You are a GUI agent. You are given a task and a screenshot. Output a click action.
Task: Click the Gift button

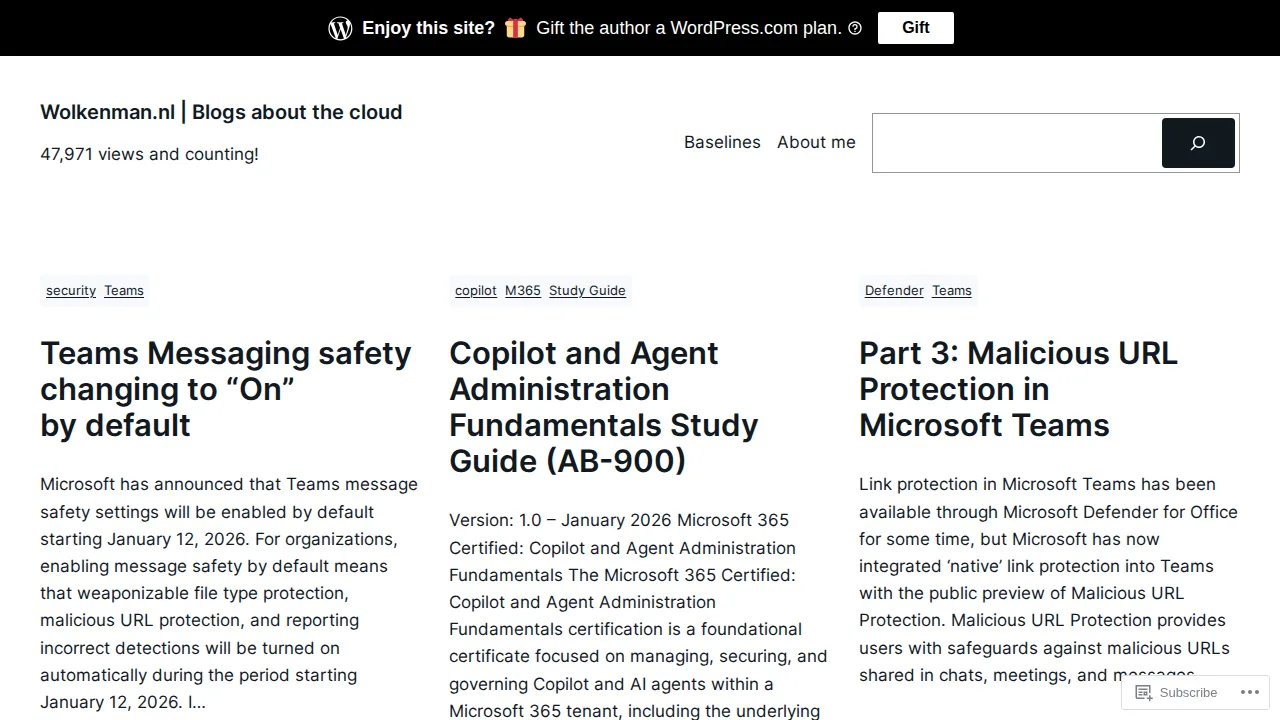[916, 28]
